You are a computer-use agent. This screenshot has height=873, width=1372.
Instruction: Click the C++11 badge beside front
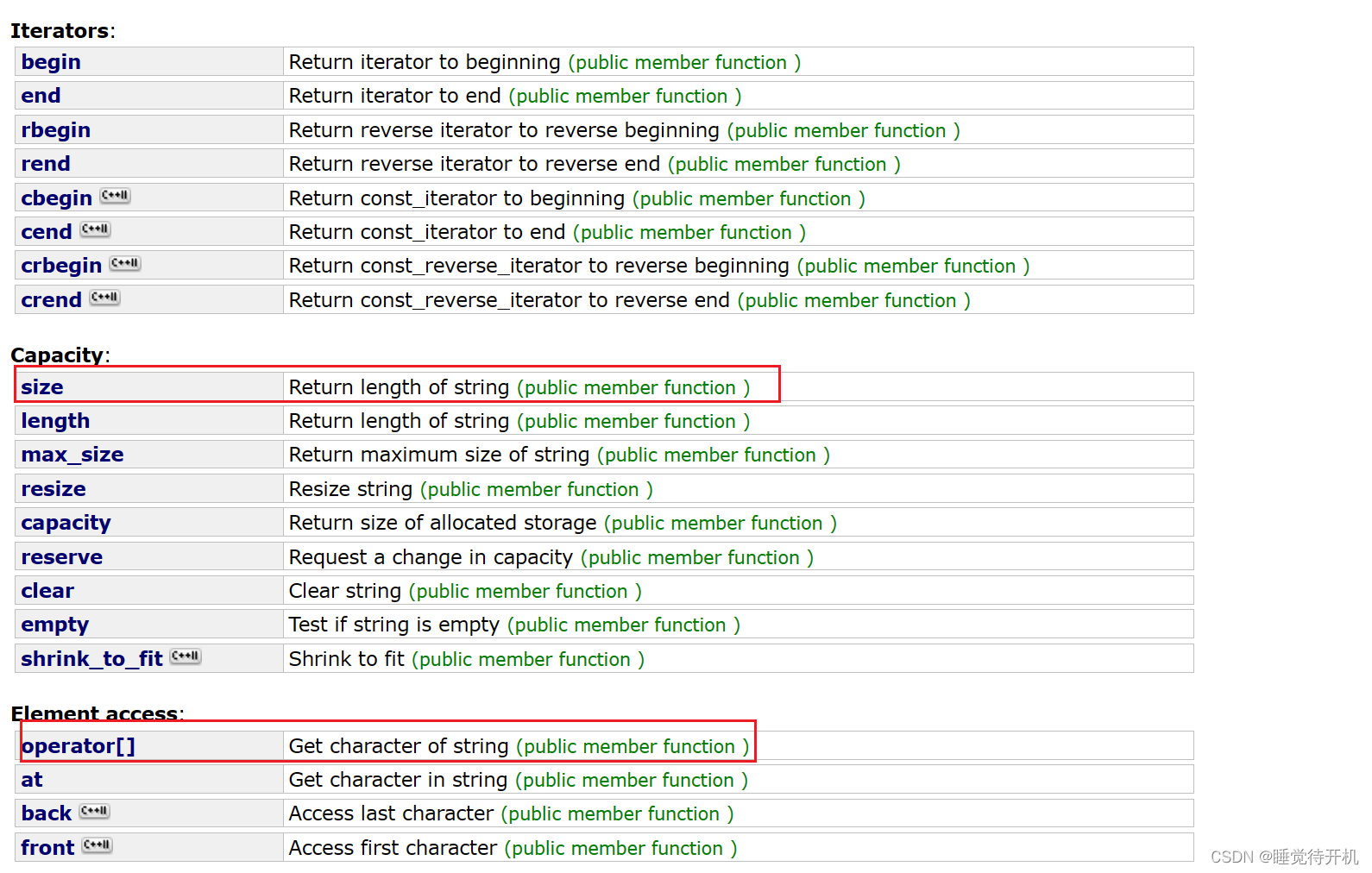point(98,845)
